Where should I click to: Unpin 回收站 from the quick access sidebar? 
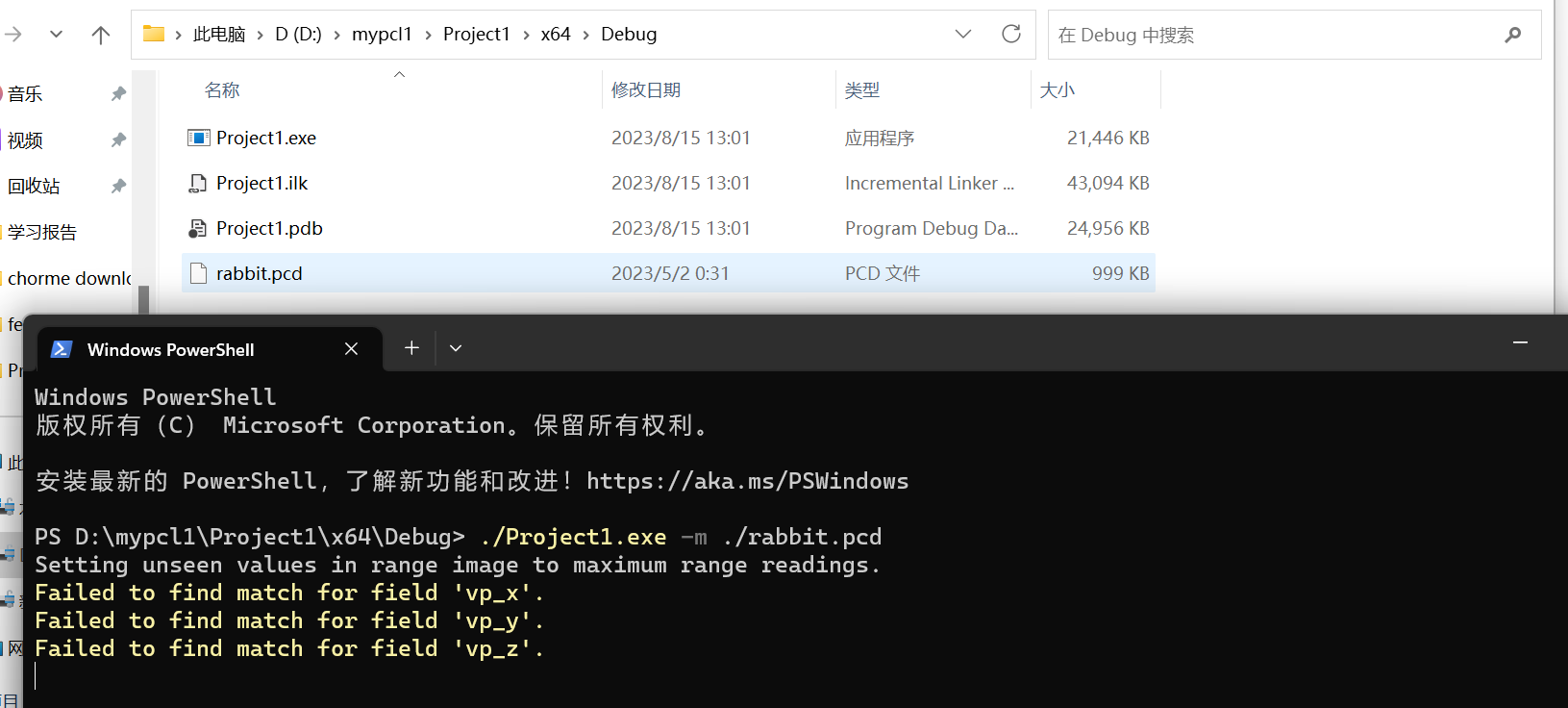pos(117,185)
